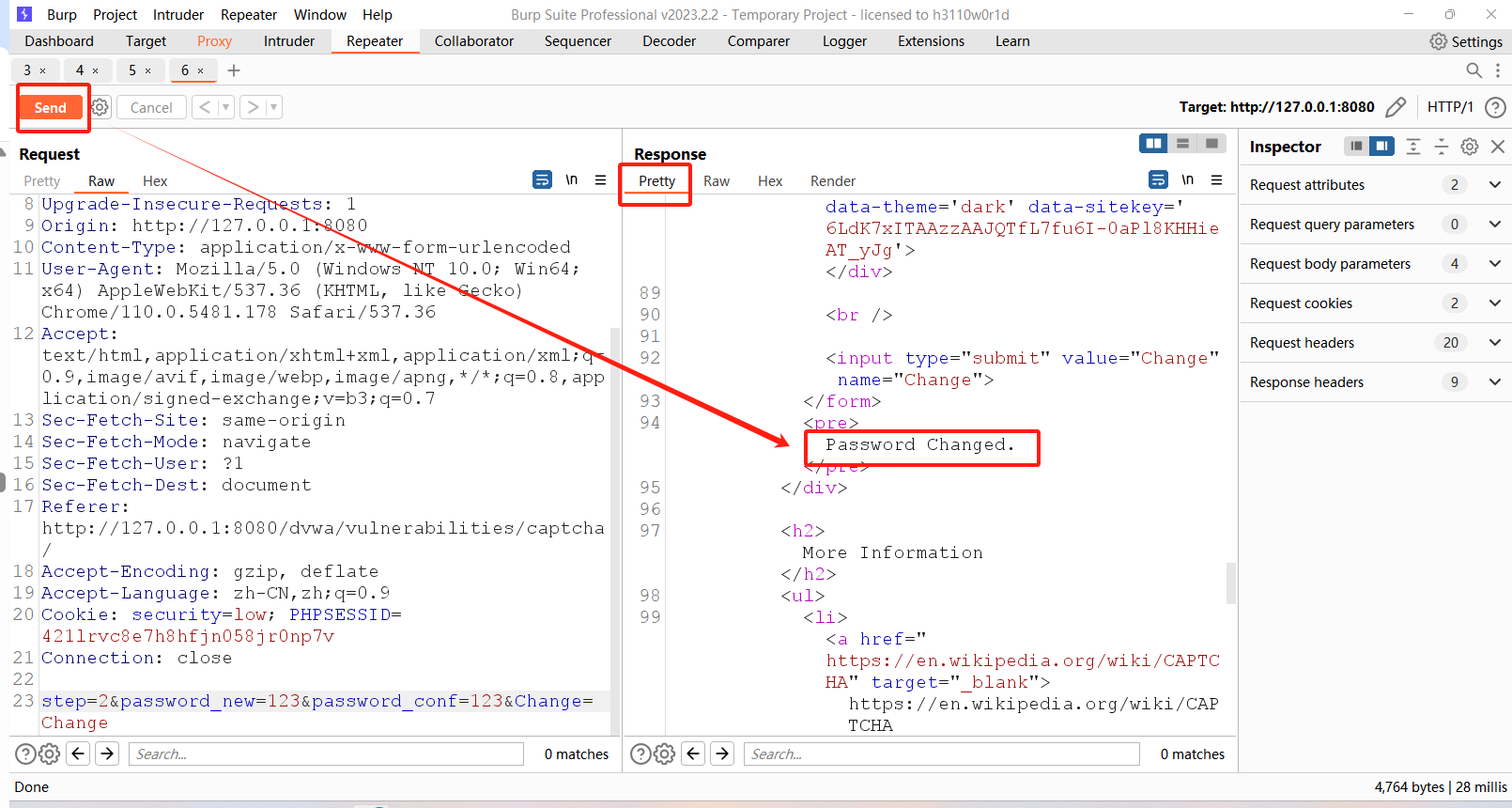Open the Decoder tab

pyautogui.click(x=670, y=41)
